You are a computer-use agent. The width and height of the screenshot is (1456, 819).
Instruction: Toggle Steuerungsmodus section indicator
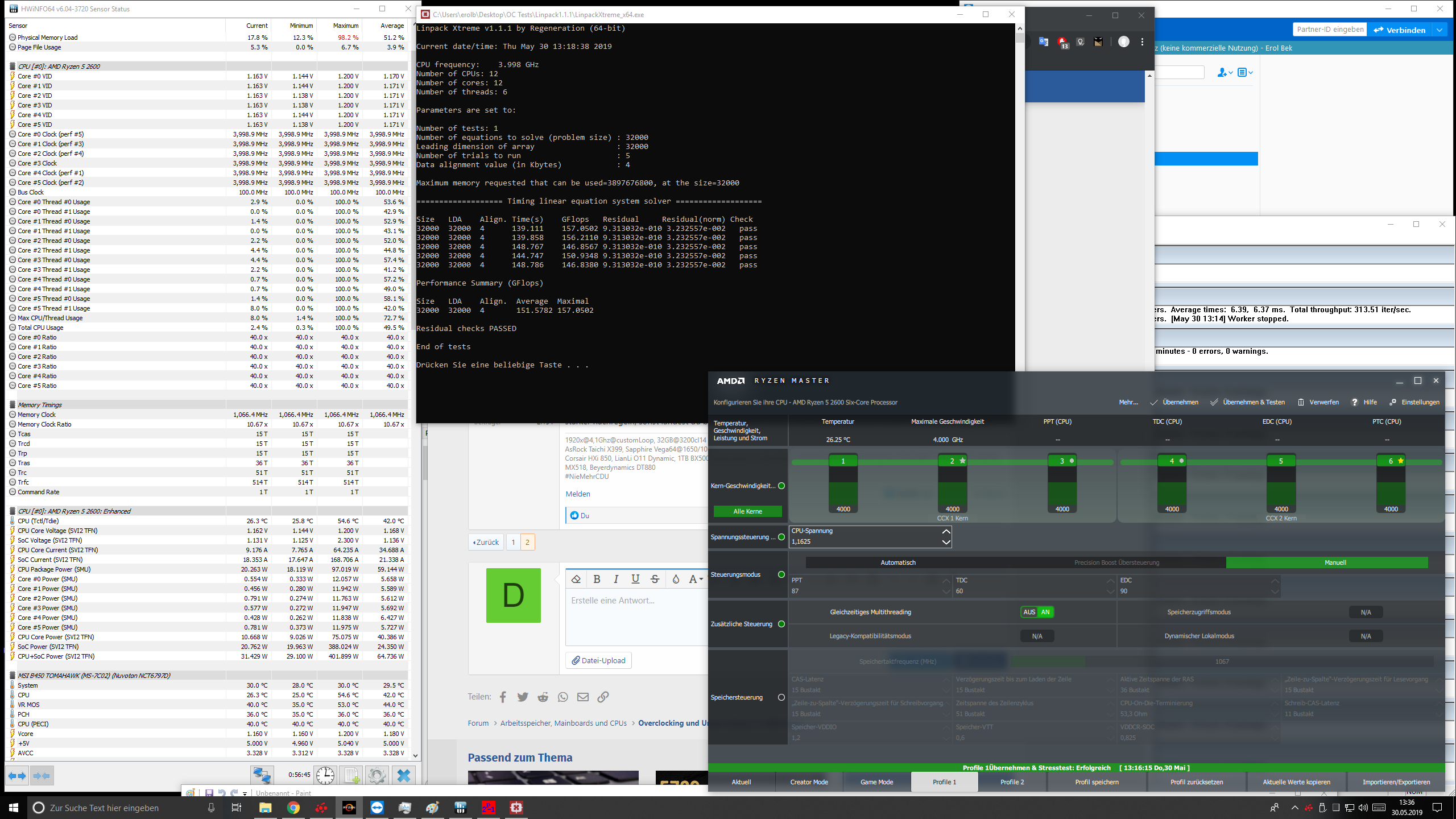pyautogui.click(x=781, y=574)
